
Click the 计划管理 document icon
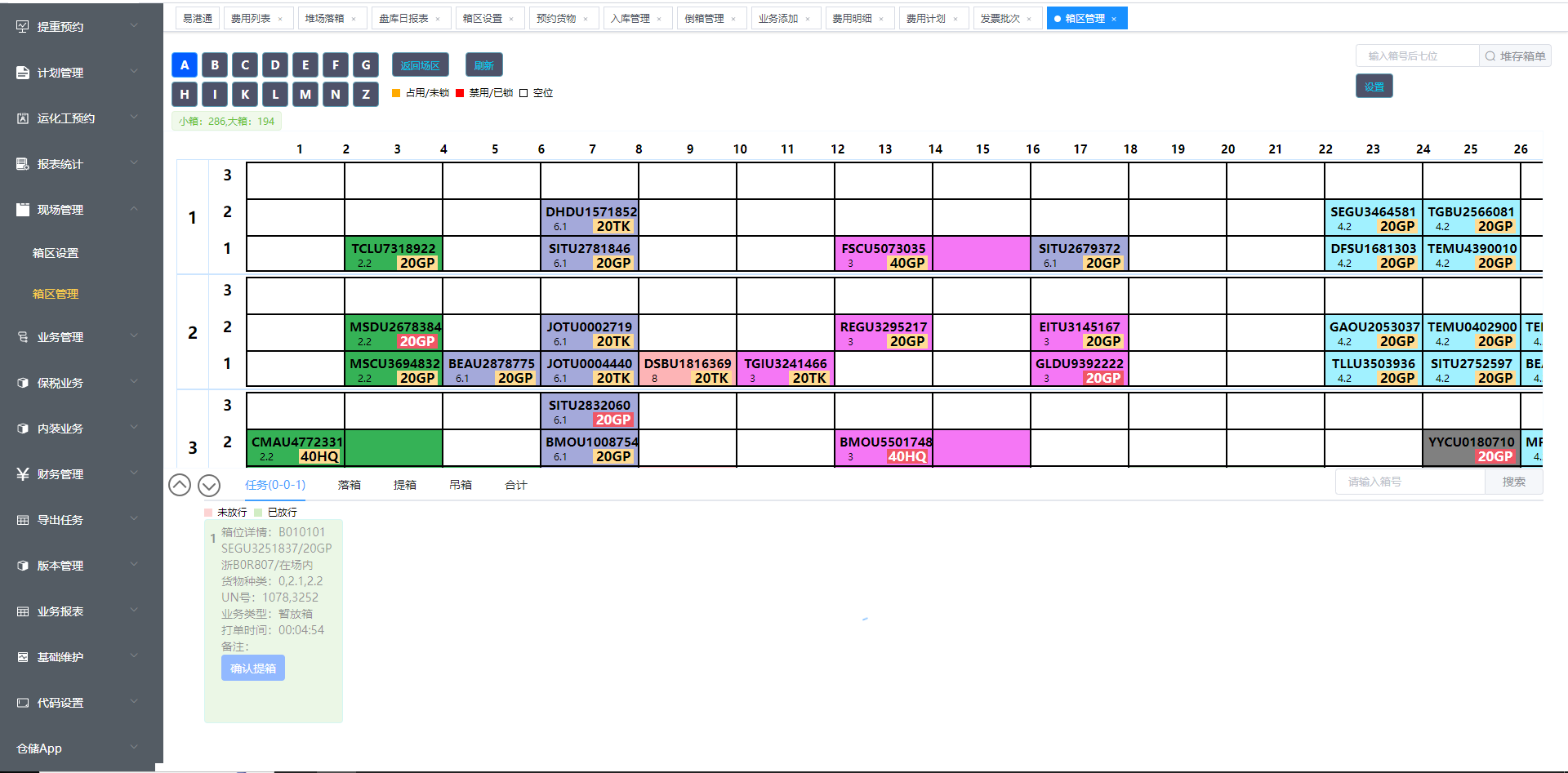(x=23, y=73)
